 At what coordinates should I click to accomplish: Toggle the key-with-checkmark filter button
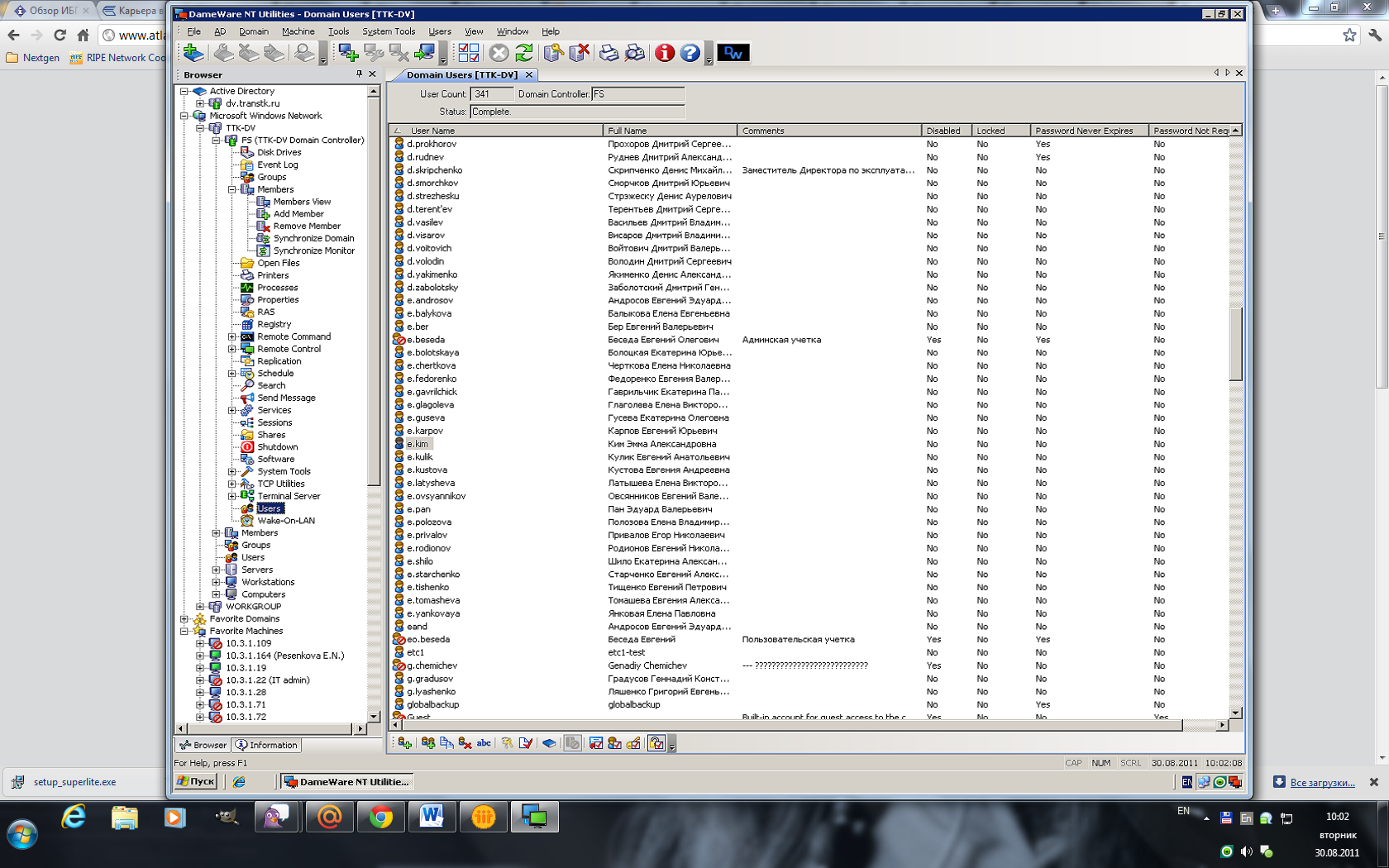point(633,743)
